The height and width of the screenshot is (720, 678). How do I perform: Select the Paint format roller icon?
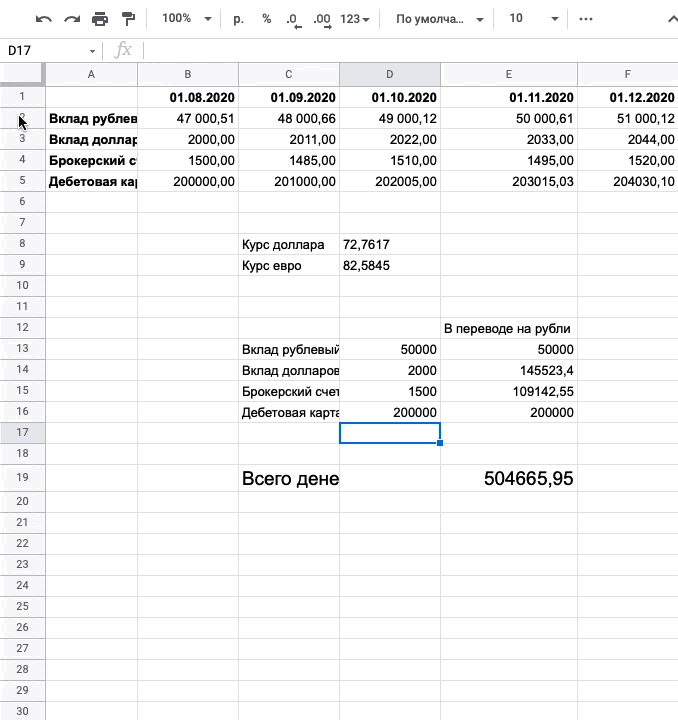(x=128, y=19)
